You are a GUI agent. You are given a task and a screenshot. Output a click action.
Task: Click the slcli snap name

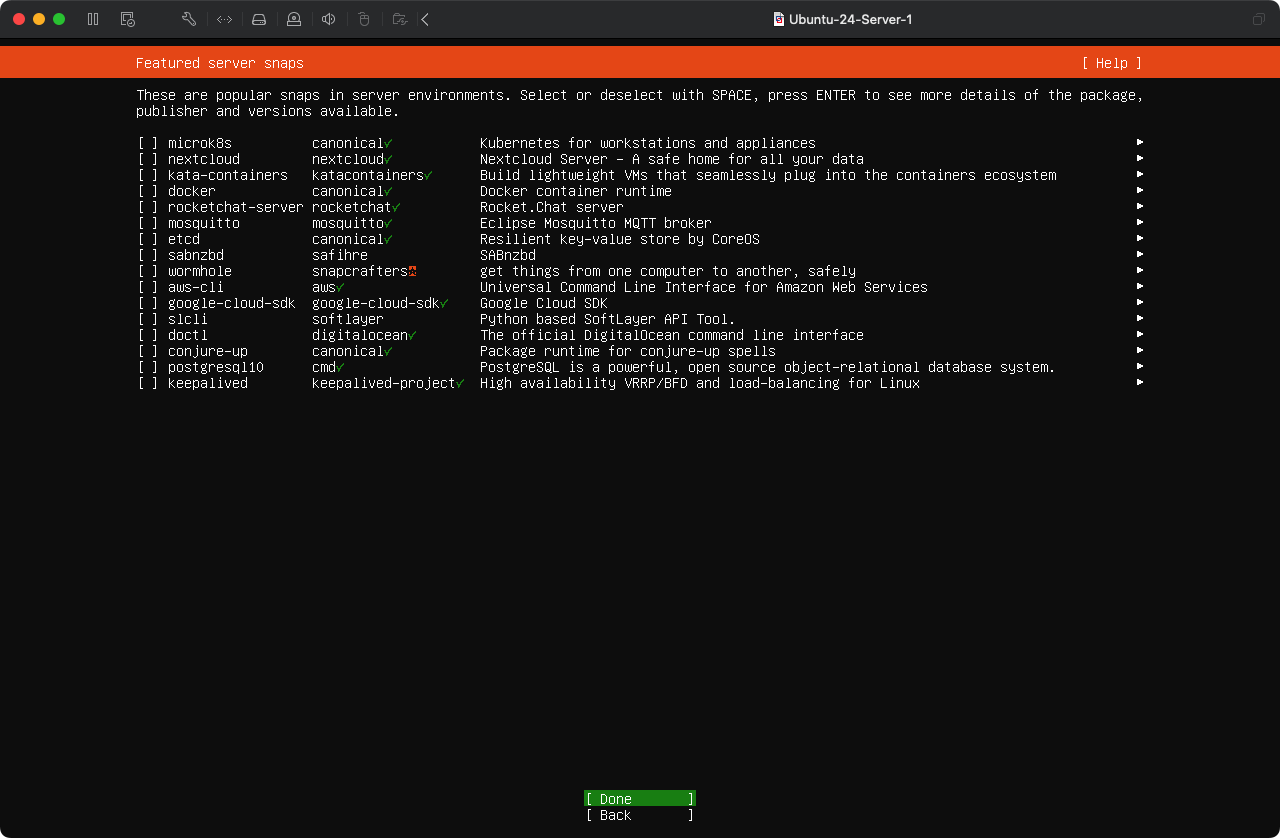(x=188, y=319)
